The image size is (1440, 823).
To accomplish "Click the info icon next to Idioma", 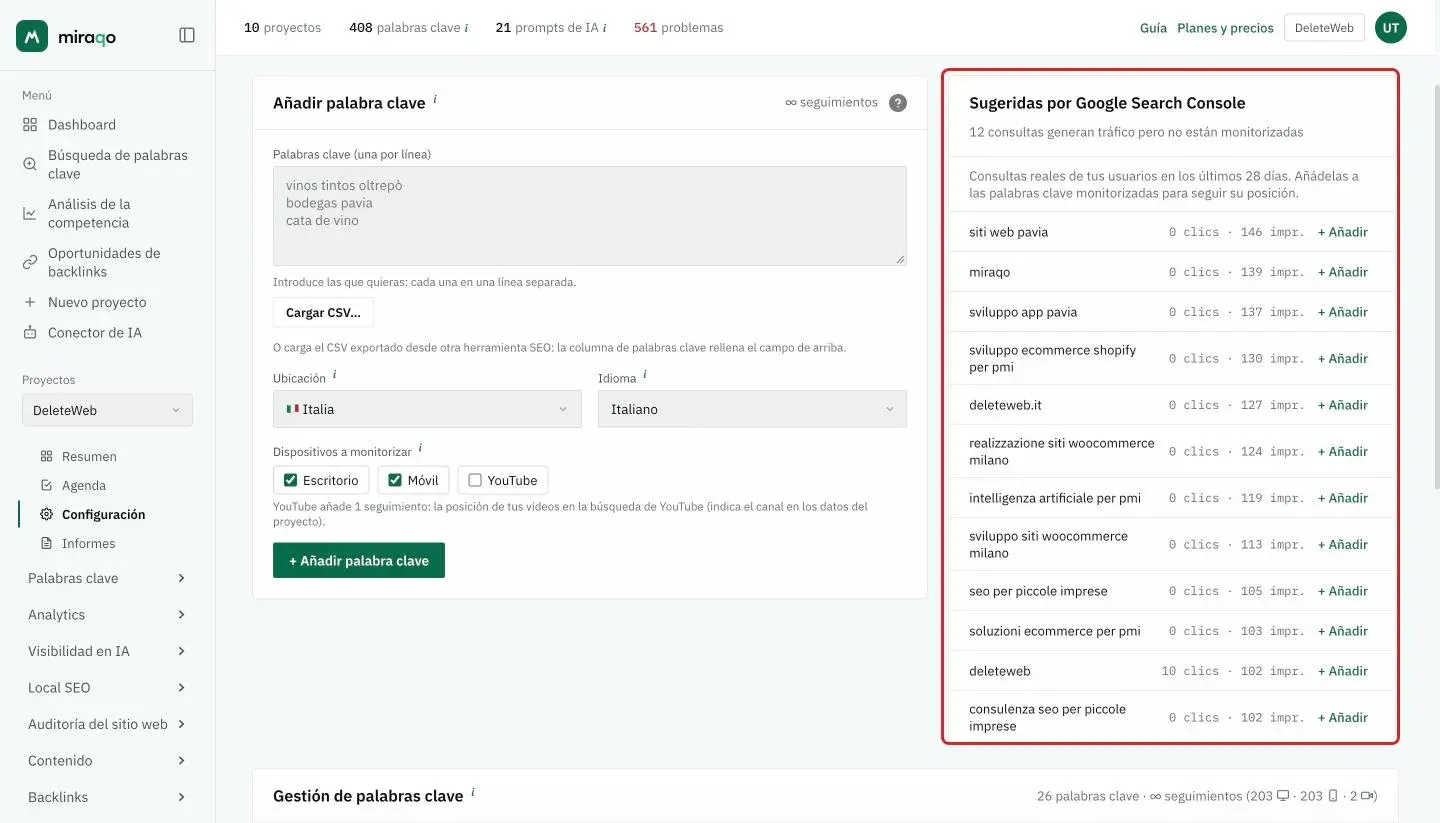I will coord(645,375).
